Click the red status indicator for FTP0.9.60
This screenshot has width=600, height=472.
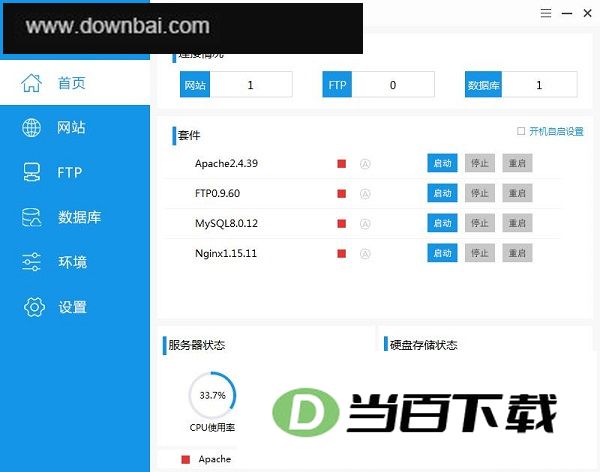pyautogui.click(x=342, y=194)
